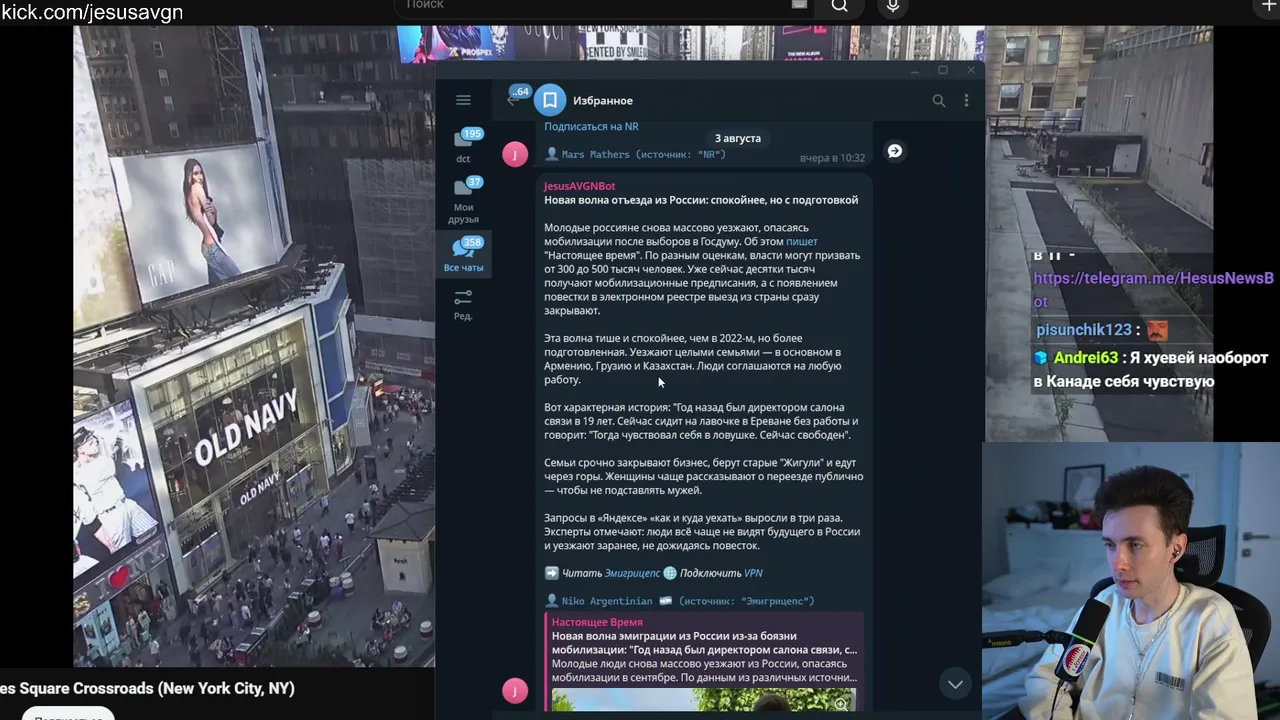1280x720 pixels.
Task: Click the Mars Mathers source signature
Action: click(x=635, y=154)
